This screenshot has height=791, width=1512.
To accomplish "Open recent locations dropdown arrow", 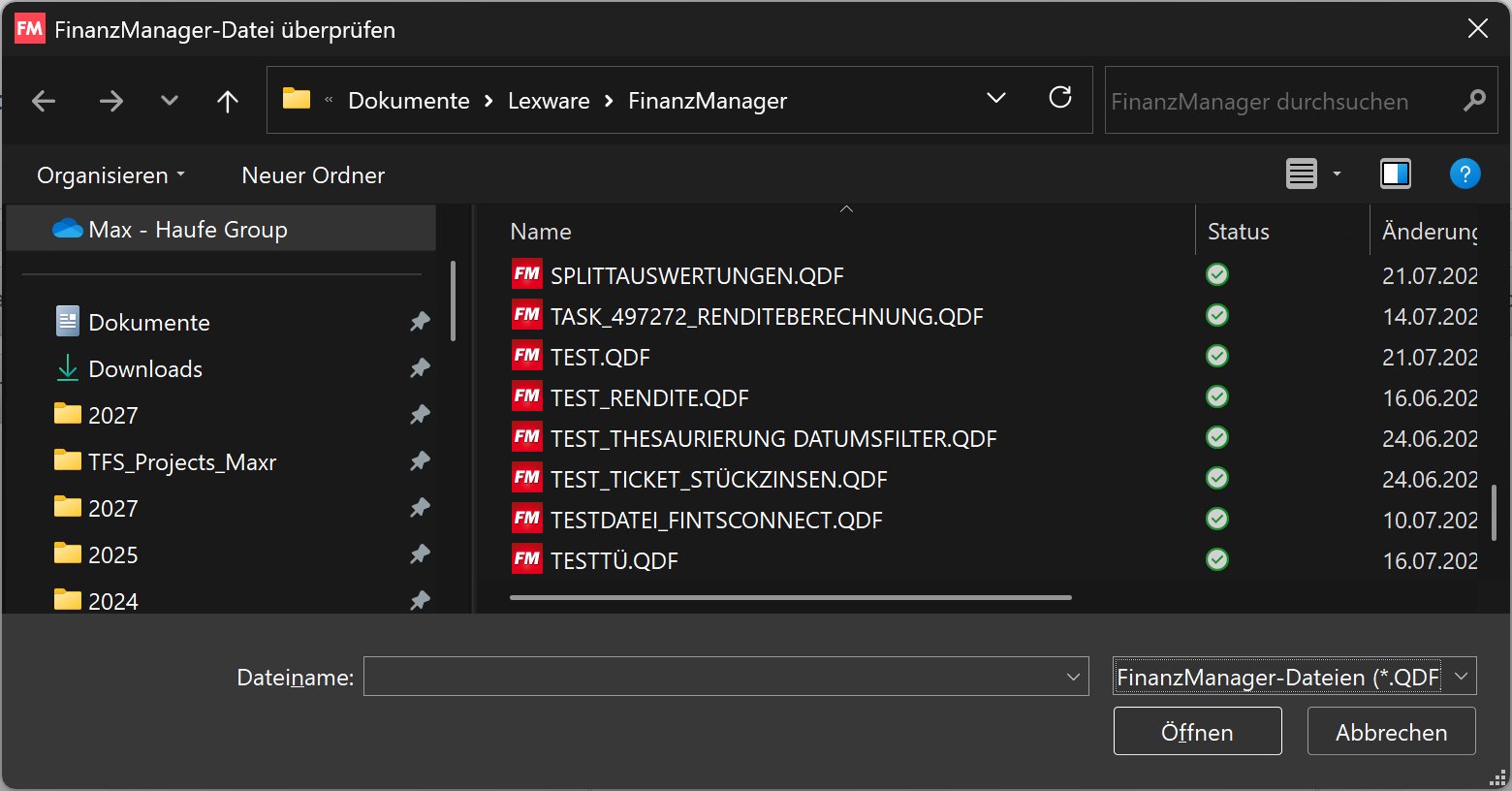I will coord(170,101).
